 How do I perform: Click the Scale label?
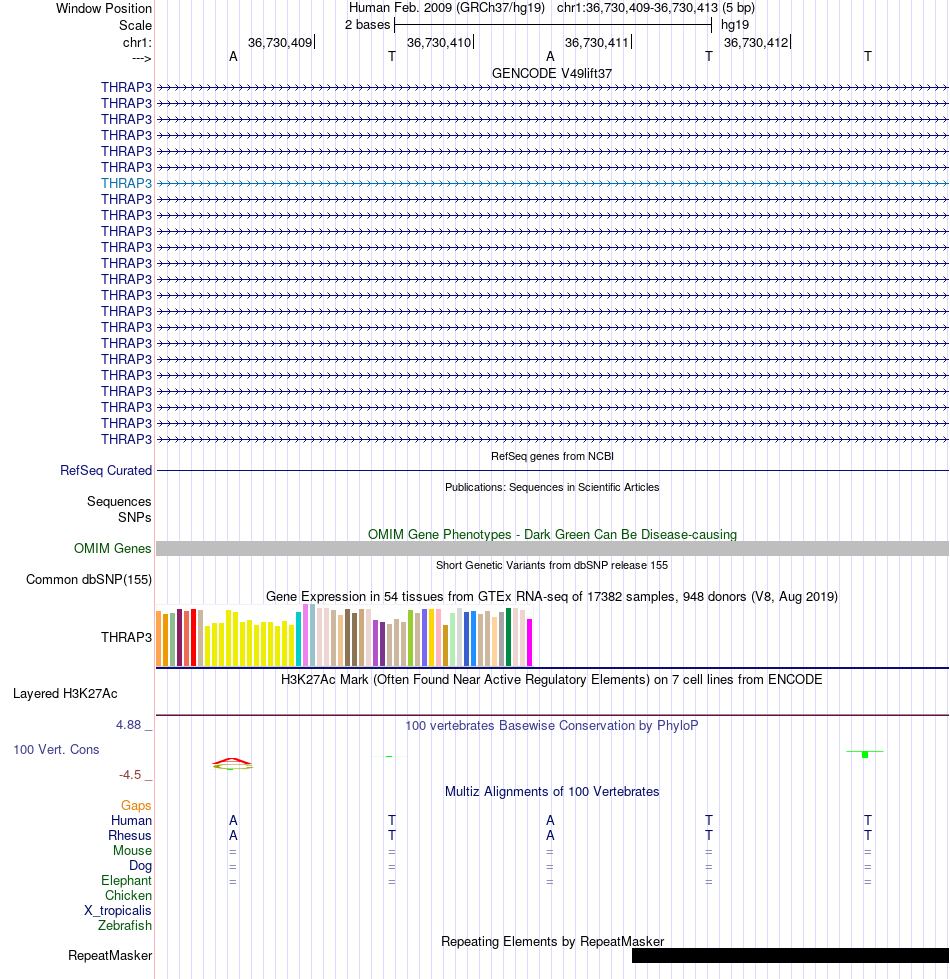tap(135, 26)
